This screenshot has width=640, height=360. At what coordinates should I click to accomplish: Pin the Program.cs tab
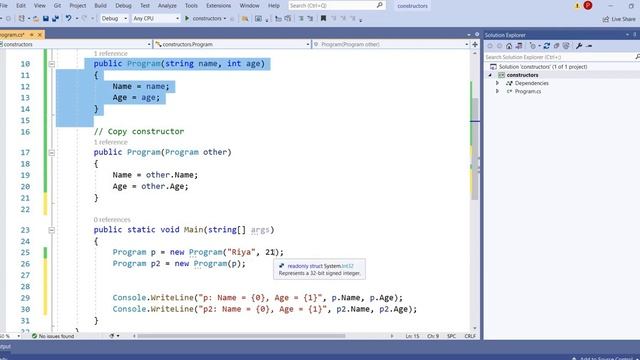[31, 35]
